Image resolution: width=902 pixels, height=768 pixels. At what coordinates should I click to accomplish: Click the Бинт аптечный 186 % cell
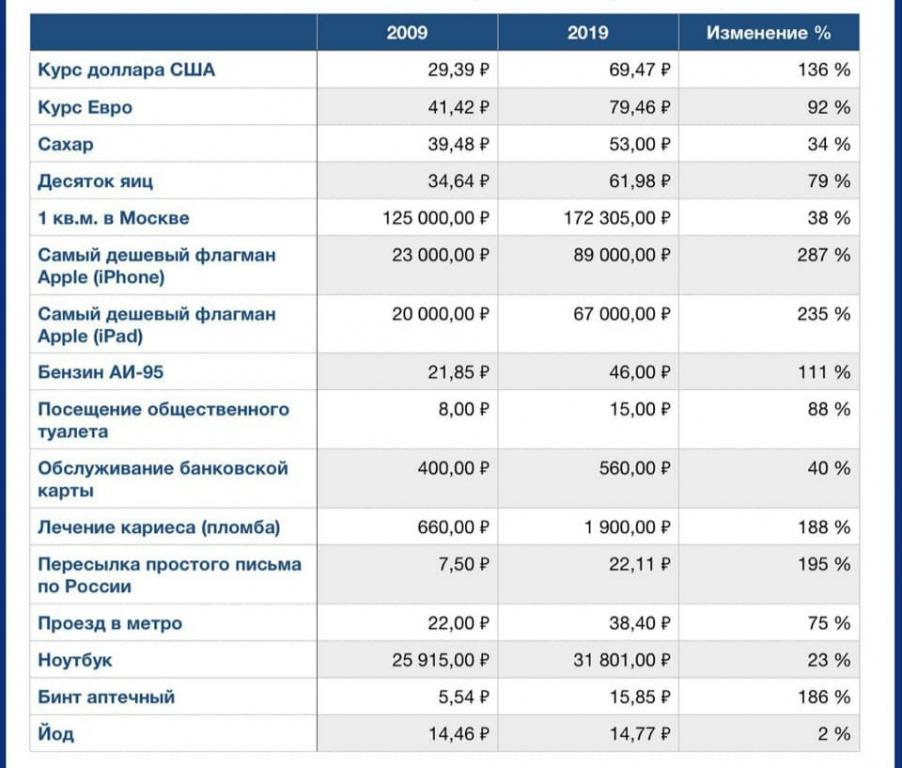[x=769, y=697]
